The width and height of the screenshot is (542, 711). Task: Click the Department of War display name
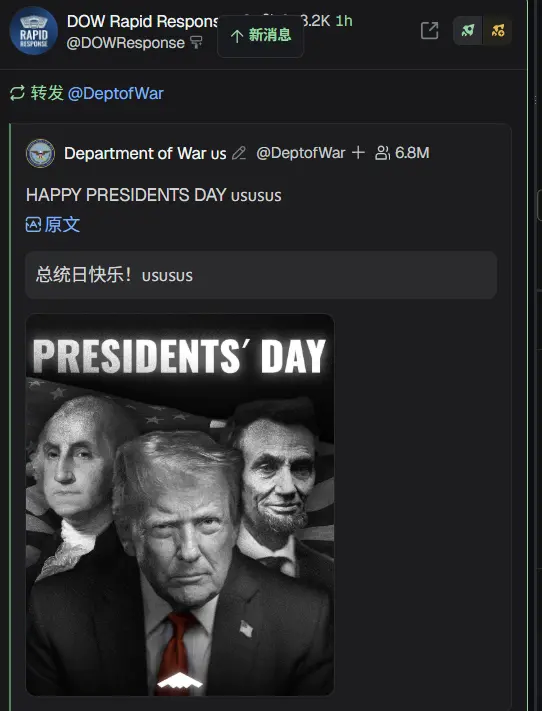[x=145, y=153]
